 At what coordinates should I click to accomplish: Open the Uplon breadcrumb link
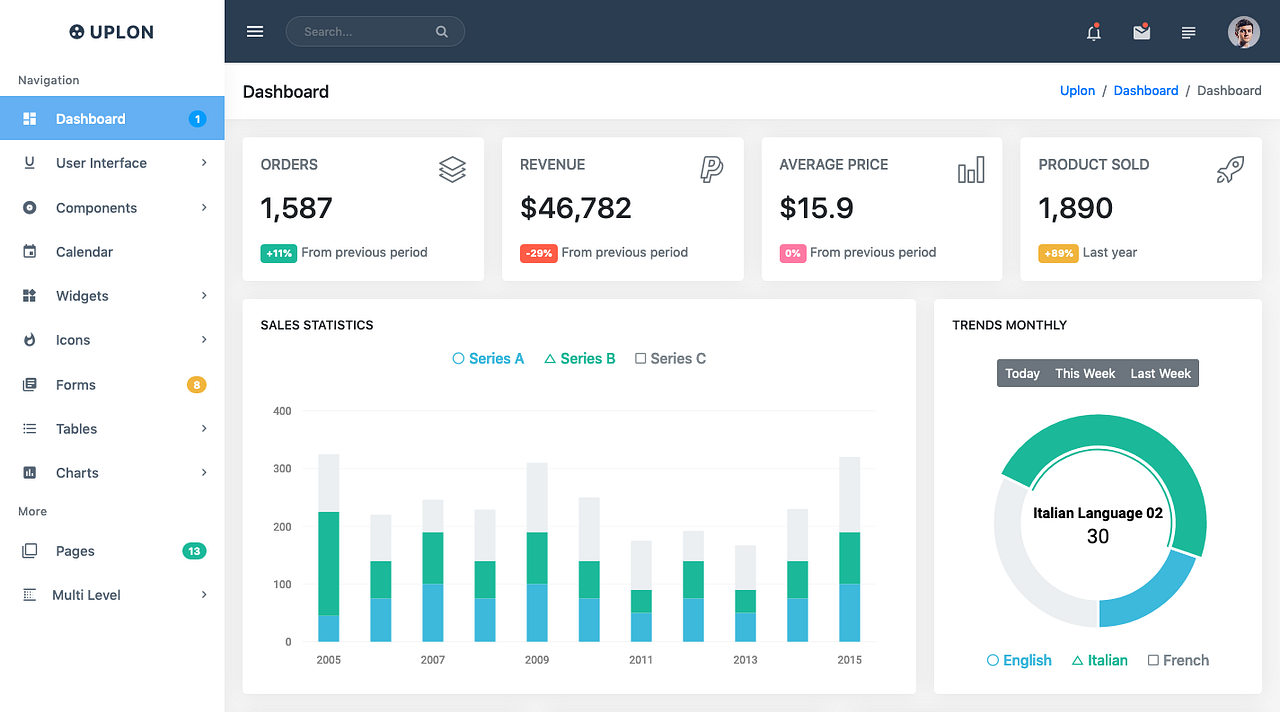(1077, 90)
